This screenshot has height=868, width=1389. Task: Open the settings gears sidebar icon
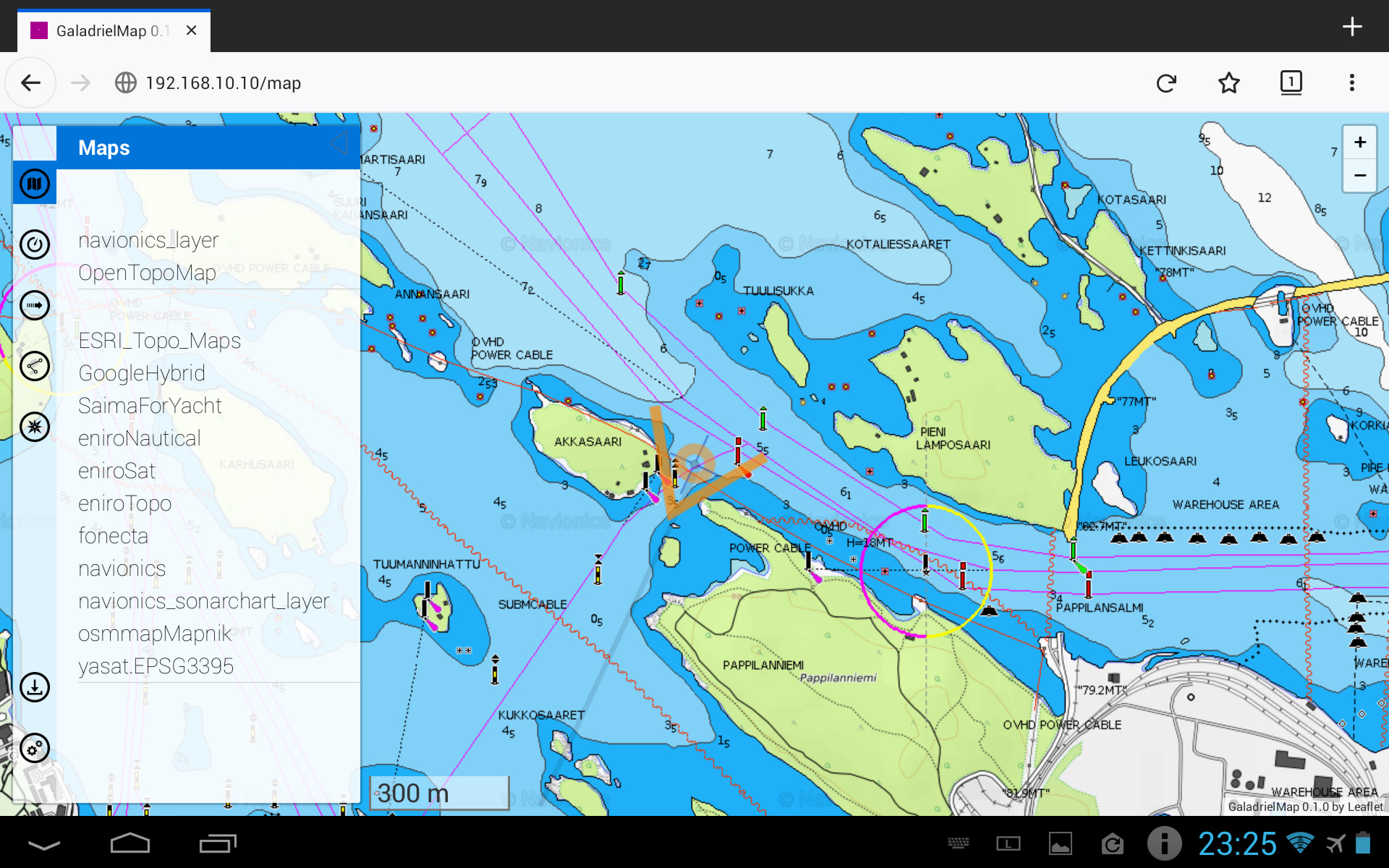point(35,748)
